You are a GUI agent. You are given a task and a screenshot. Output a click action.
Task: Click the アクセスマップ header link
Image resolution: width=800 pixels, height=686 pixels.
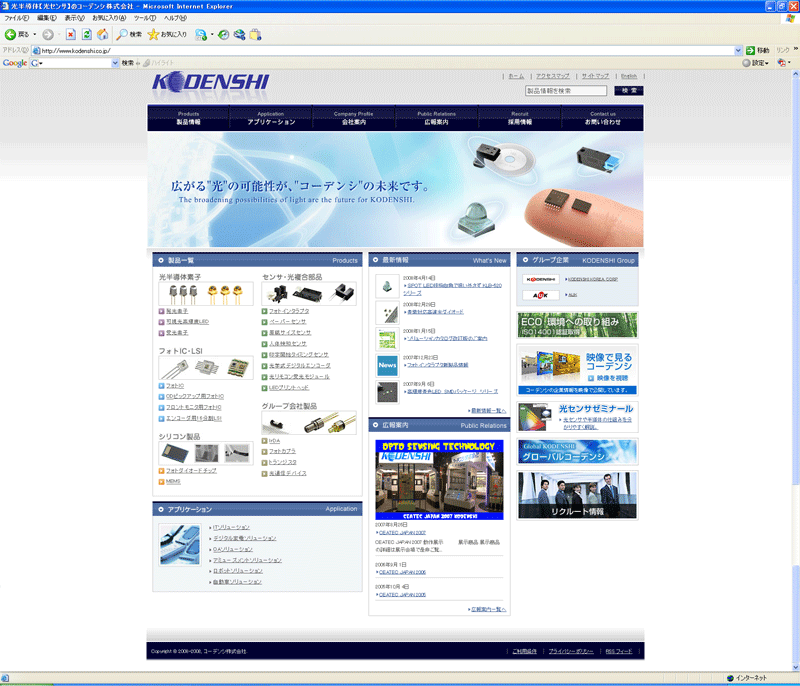point(553,76)
